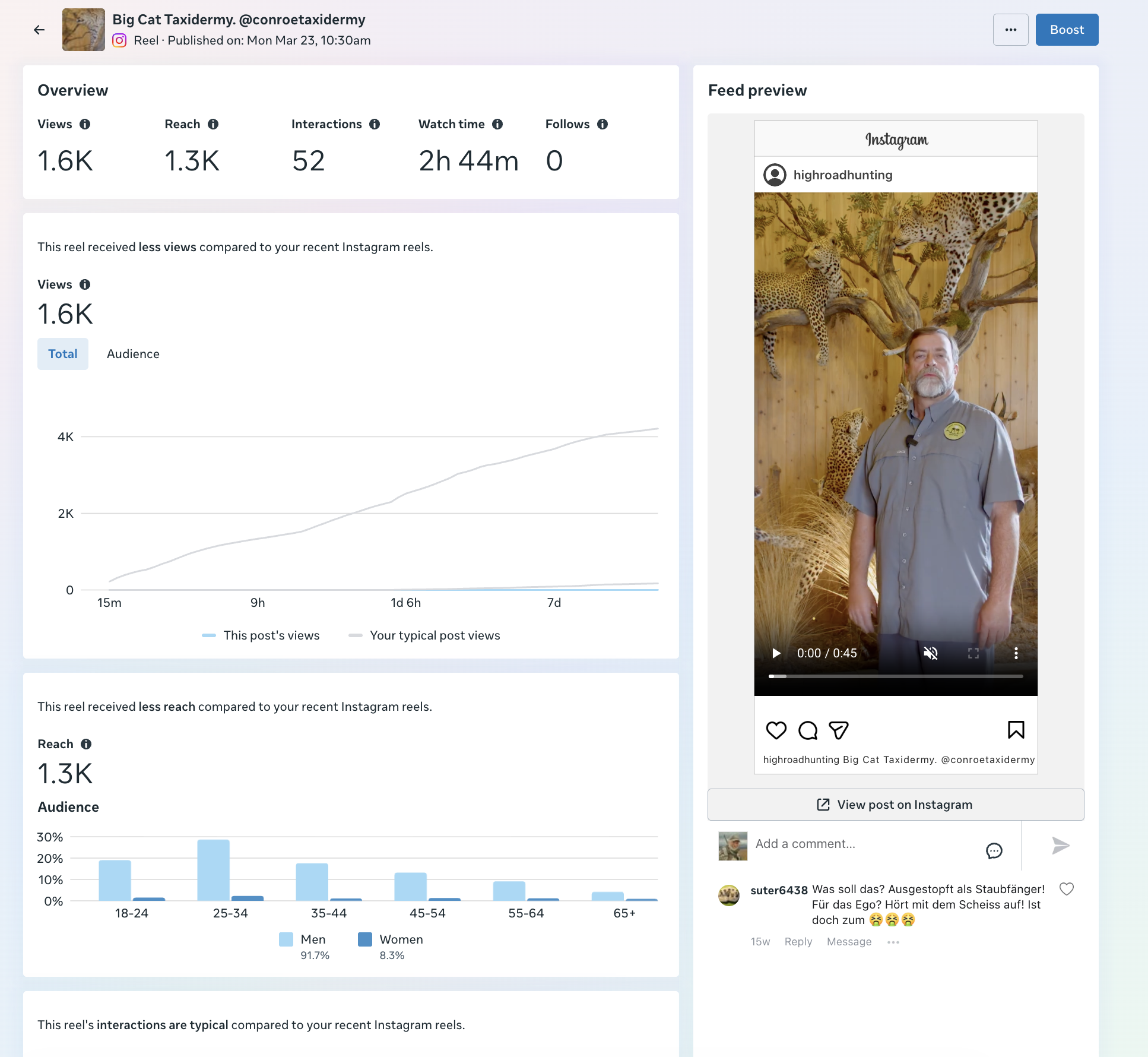1148x1057 pixels.
Task: Open the three-dot more options button
Action: 1010,30
